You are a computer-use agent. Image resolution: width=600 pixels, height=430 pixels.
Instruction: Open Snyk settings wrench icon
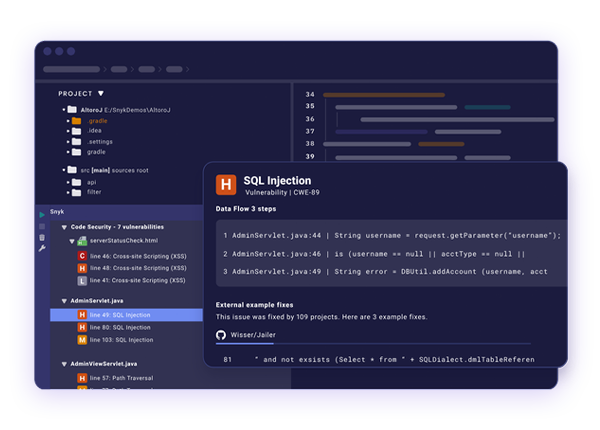(42, 249)
